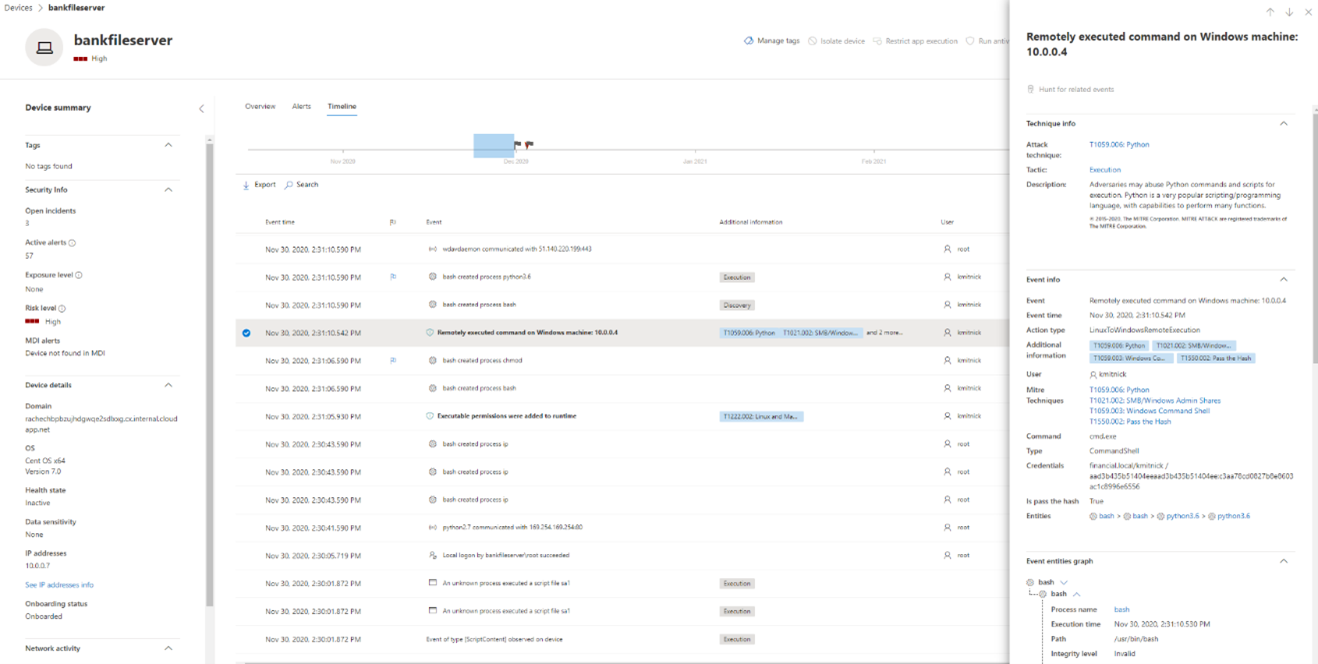Click the highlighted range on the timeline slider

(x=493, y=145)
